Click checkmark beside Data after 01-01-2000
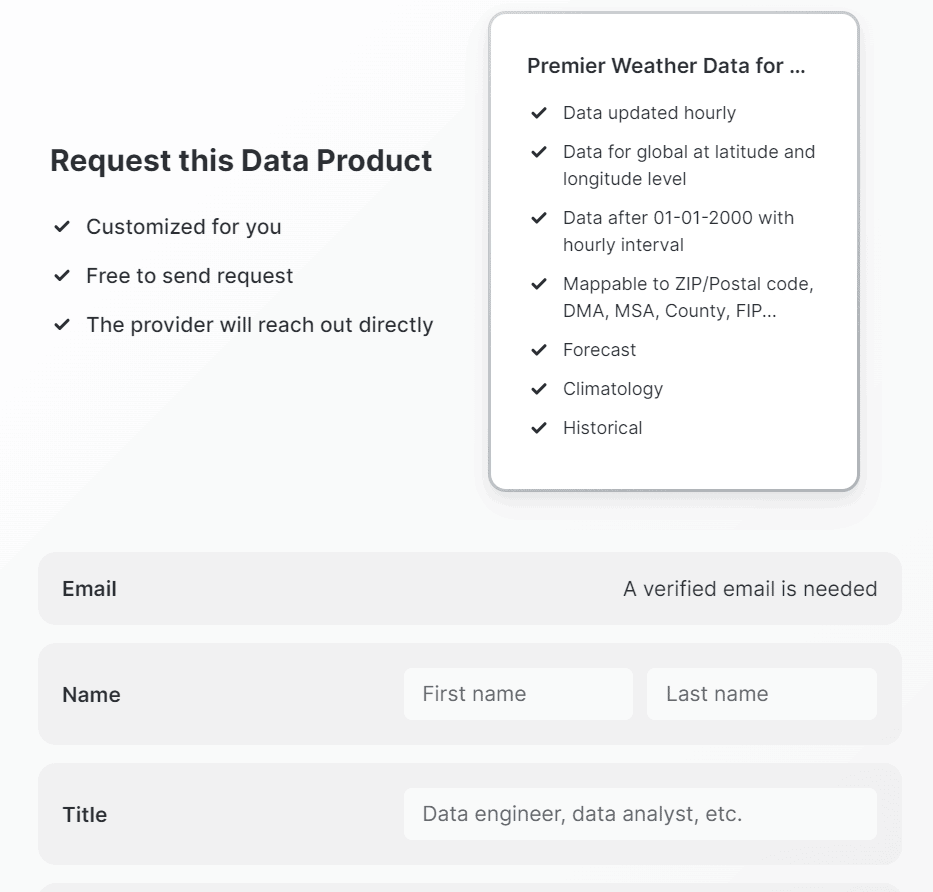 [538, 218]
